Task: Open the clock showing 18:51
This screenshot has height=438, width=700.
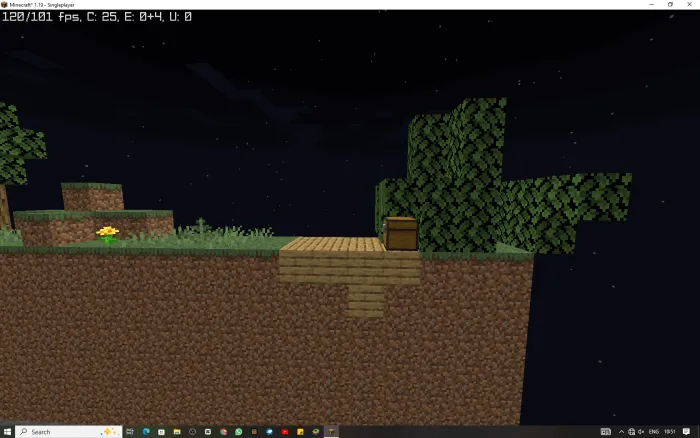Action: [669, 432]
